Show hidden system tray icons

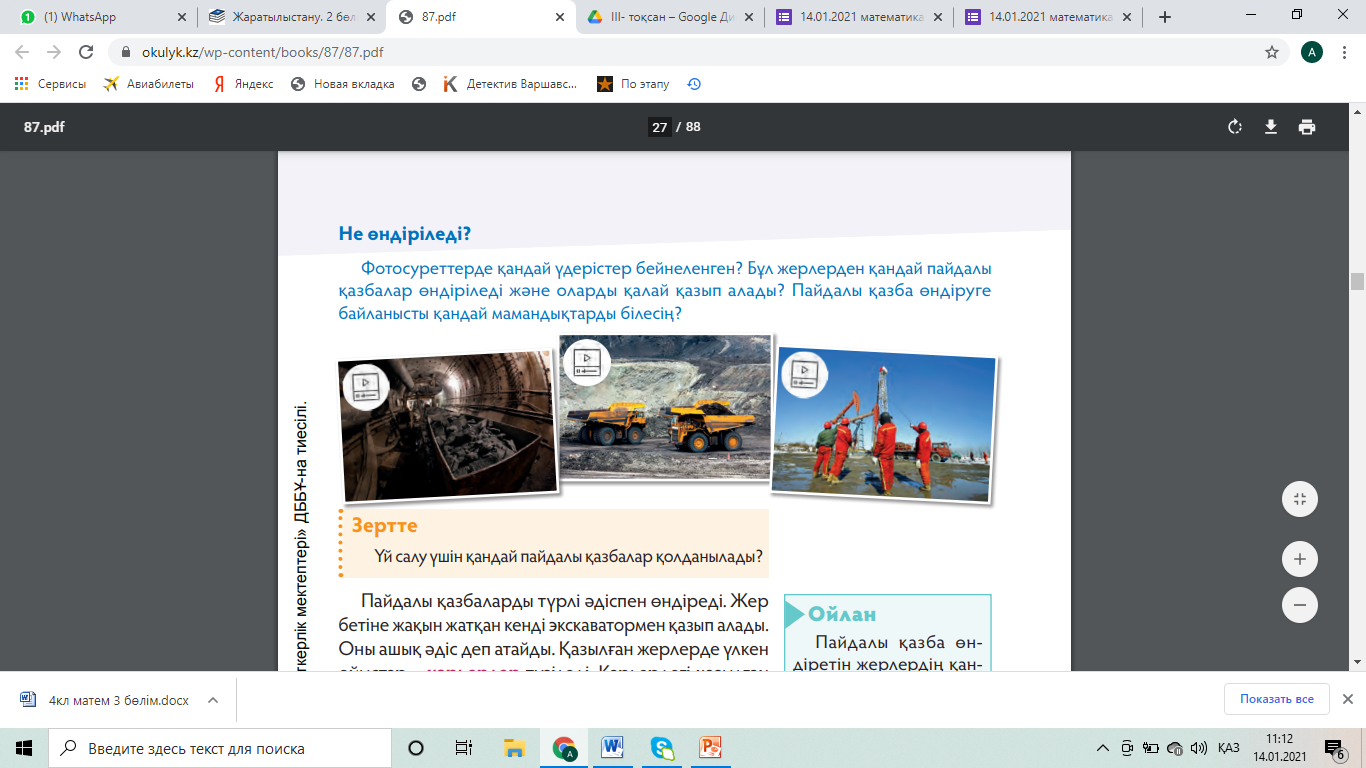click(1103, 748)
